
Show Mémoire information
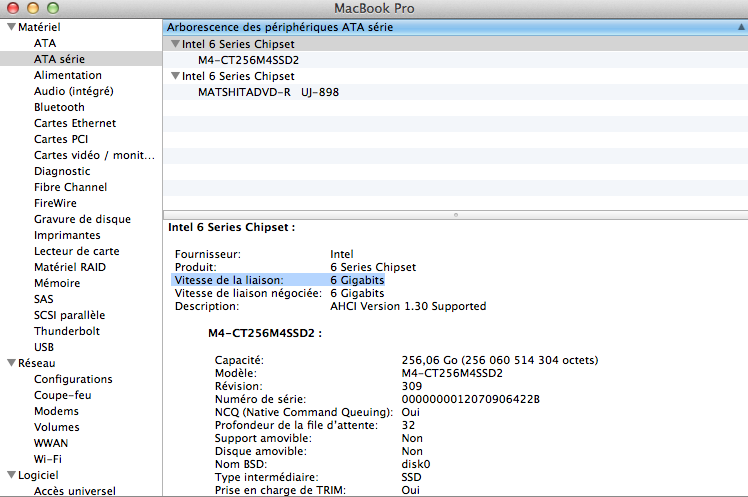(57, 283)
